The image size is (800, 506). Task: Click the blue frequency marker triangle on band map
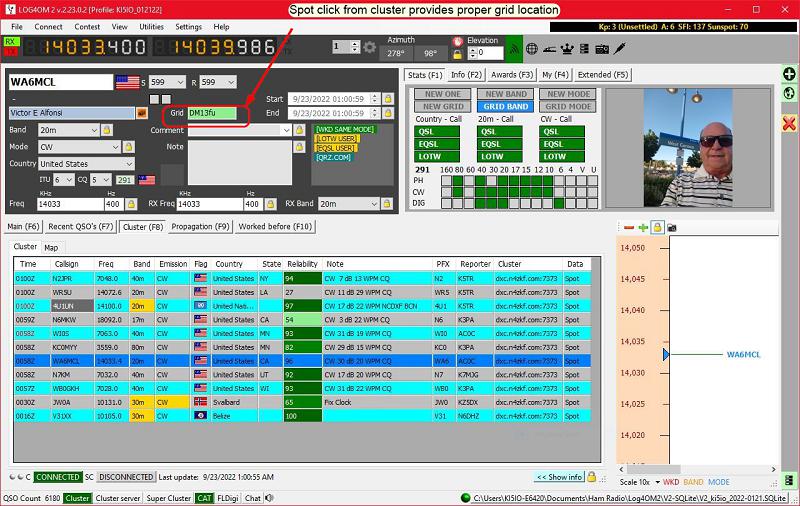(x=666, y=355)
